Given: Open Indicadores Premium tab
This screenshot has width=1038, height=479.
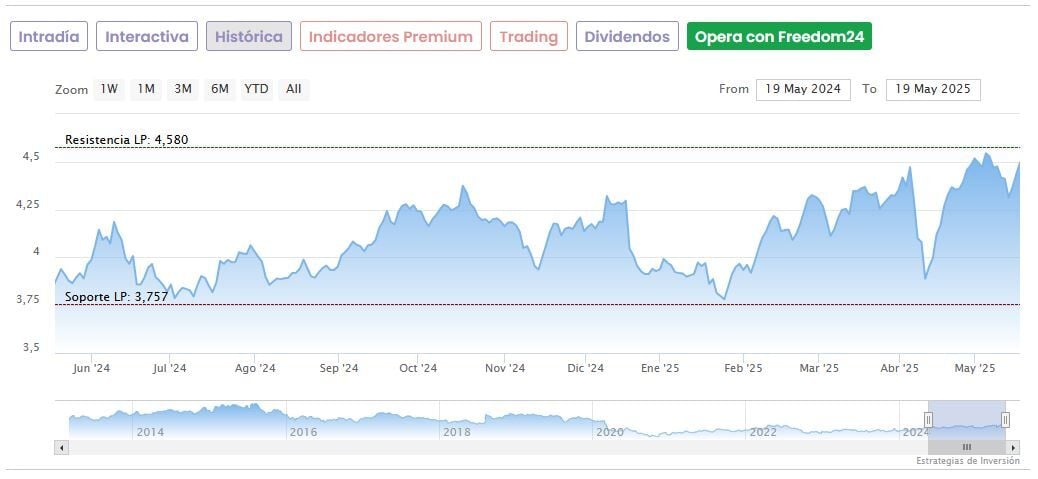Looking at the screenshot, I should pyautogui.click(x=390, y=37).
